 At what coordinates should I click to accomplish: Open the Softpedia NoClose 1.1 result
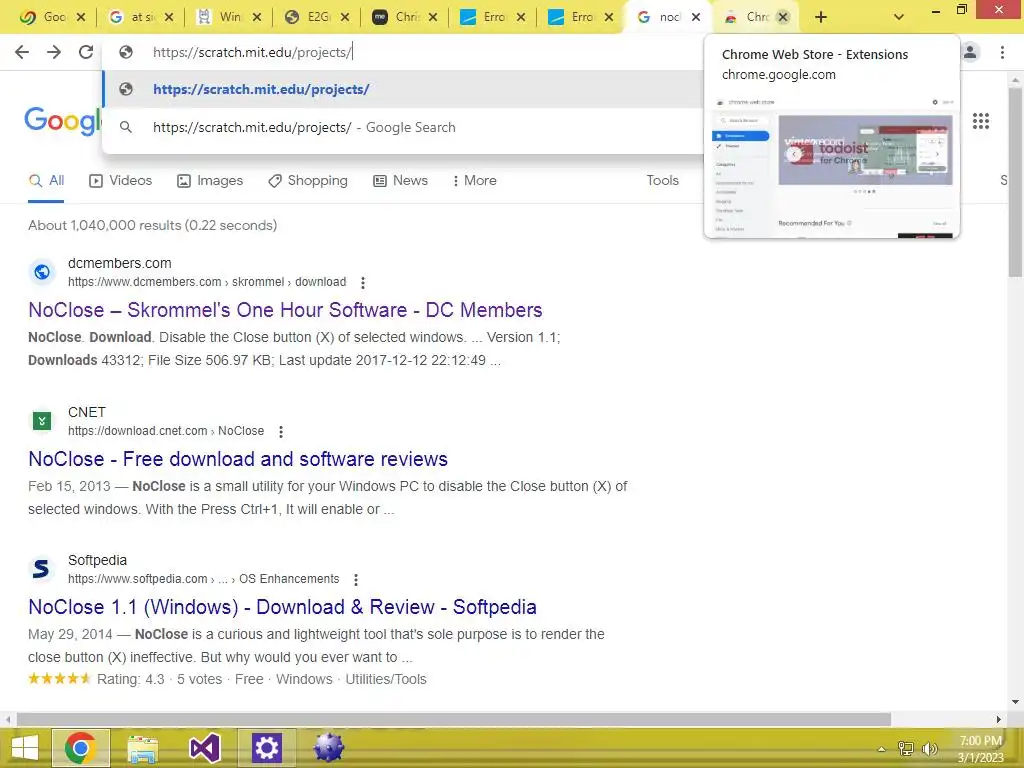click(282, 607)
